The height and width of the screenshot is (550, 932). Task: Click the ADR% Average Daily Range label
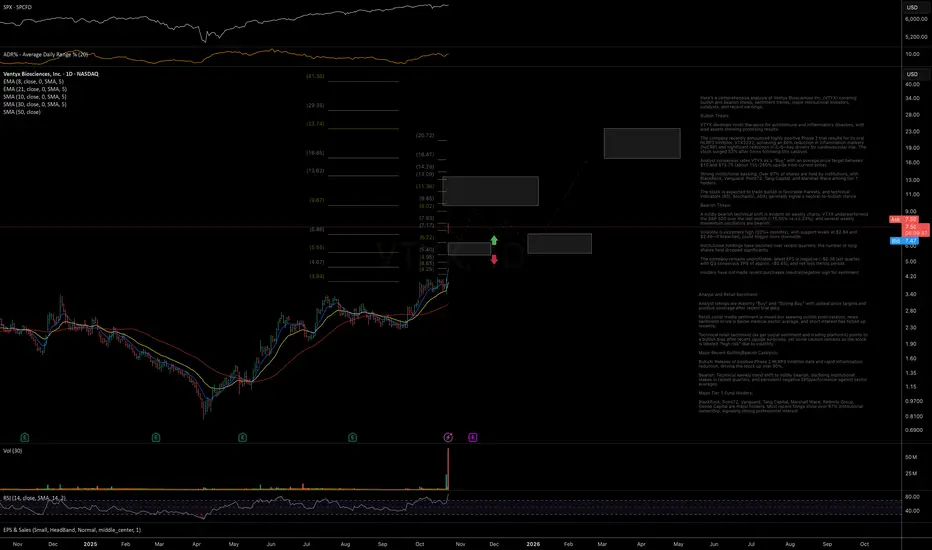pos(46,54)
